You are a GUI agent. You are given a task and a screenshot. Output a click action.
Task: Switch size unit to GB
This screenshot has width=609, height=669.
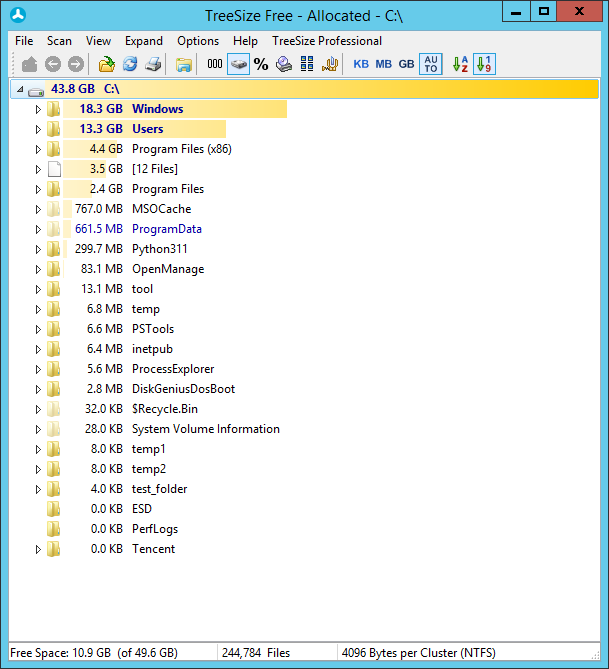coord(406,64)
